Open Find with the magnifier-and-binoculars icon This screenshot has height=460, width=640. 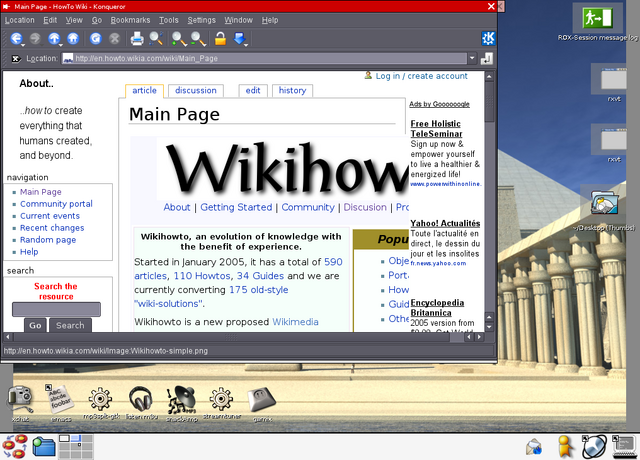click(x=156, y=38)
